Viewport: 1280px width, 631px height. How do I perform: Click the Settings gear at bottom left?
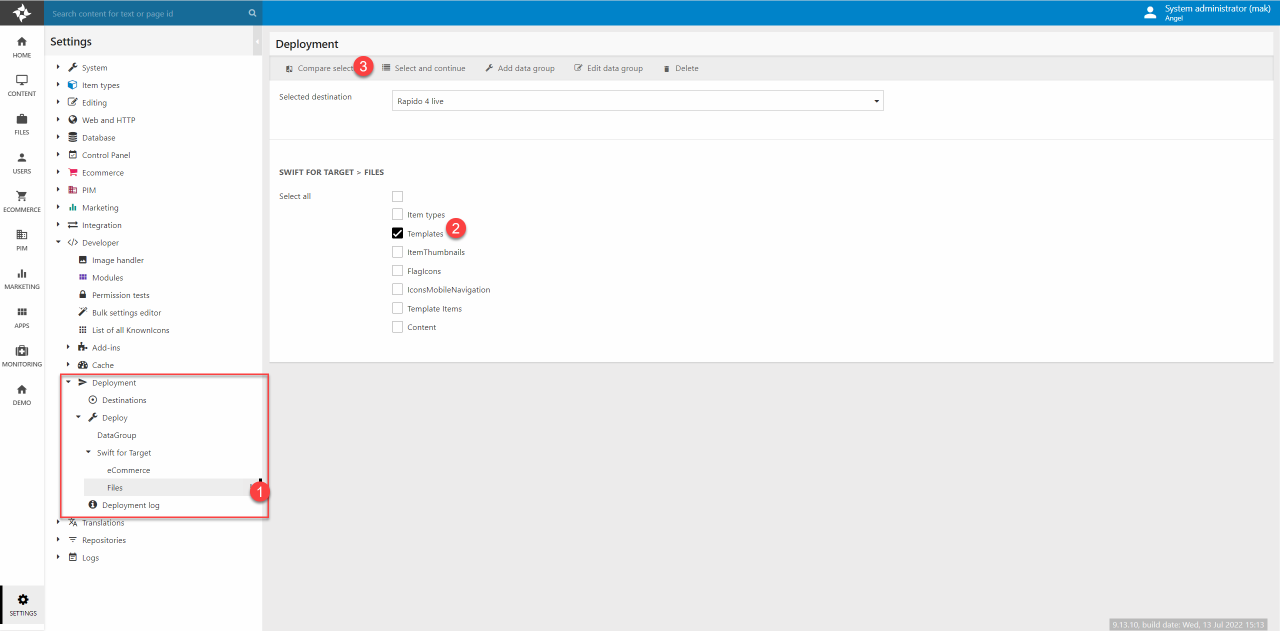click(x=23, y=604)
